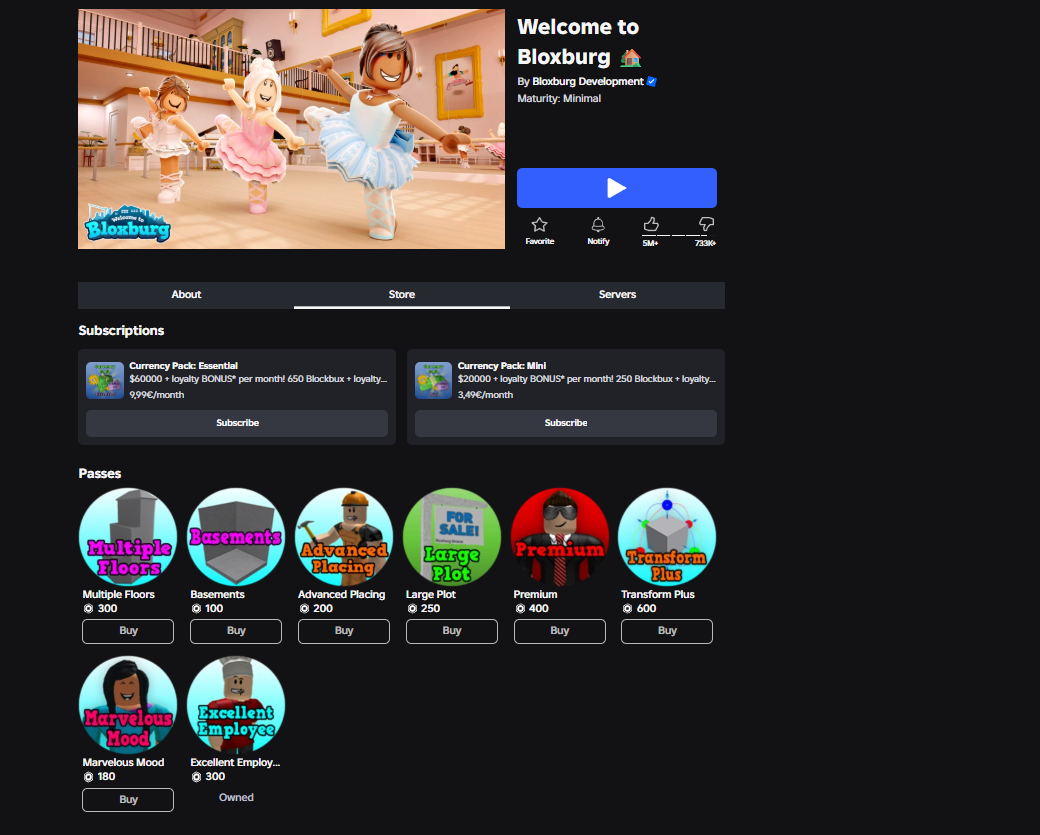Click the Transform Plus name text
1040x835 pixels.
click(658, 594)
